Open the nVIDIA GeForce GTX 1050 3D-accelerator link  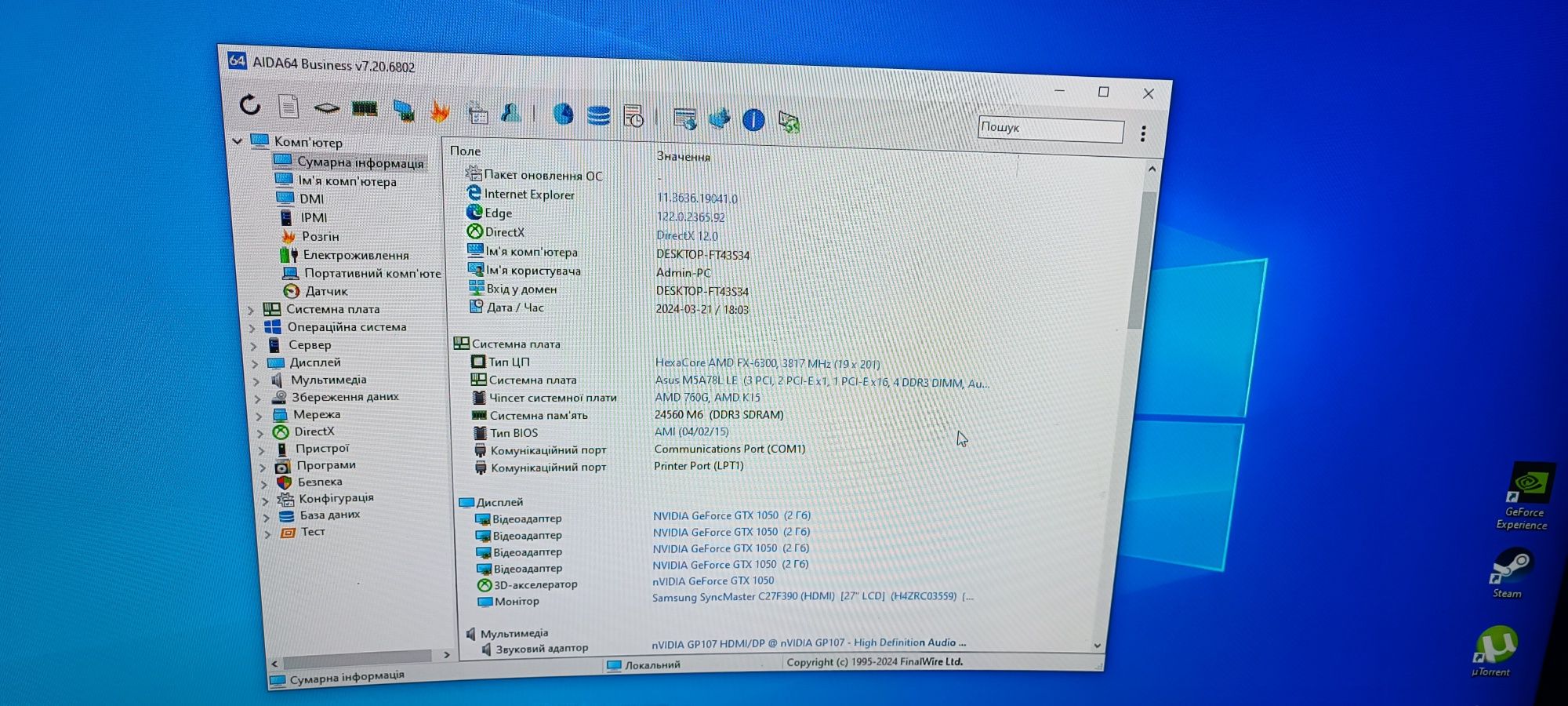[x=713, y=581]
